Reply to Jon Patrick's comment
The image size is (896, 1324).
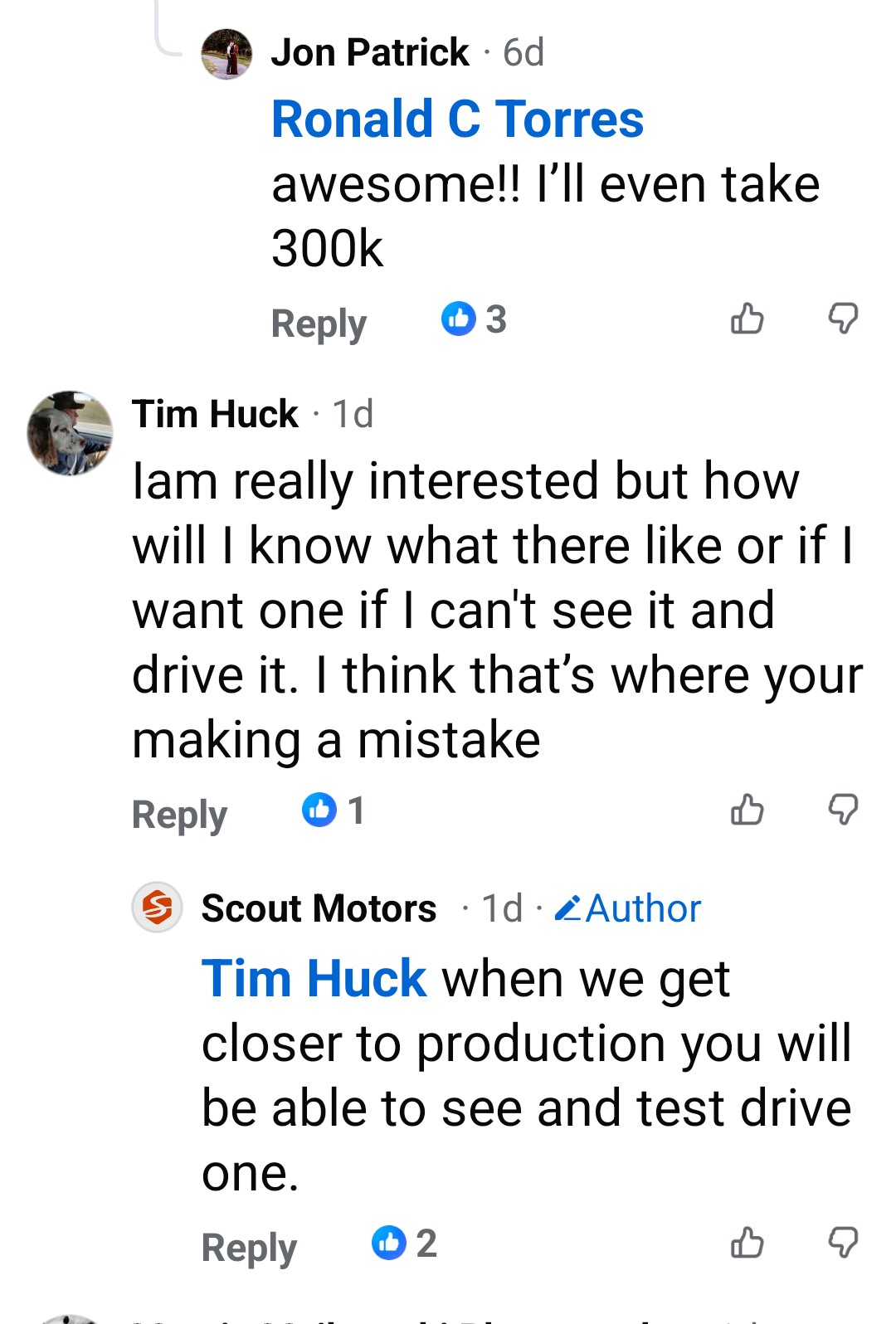tap(319, 324)
